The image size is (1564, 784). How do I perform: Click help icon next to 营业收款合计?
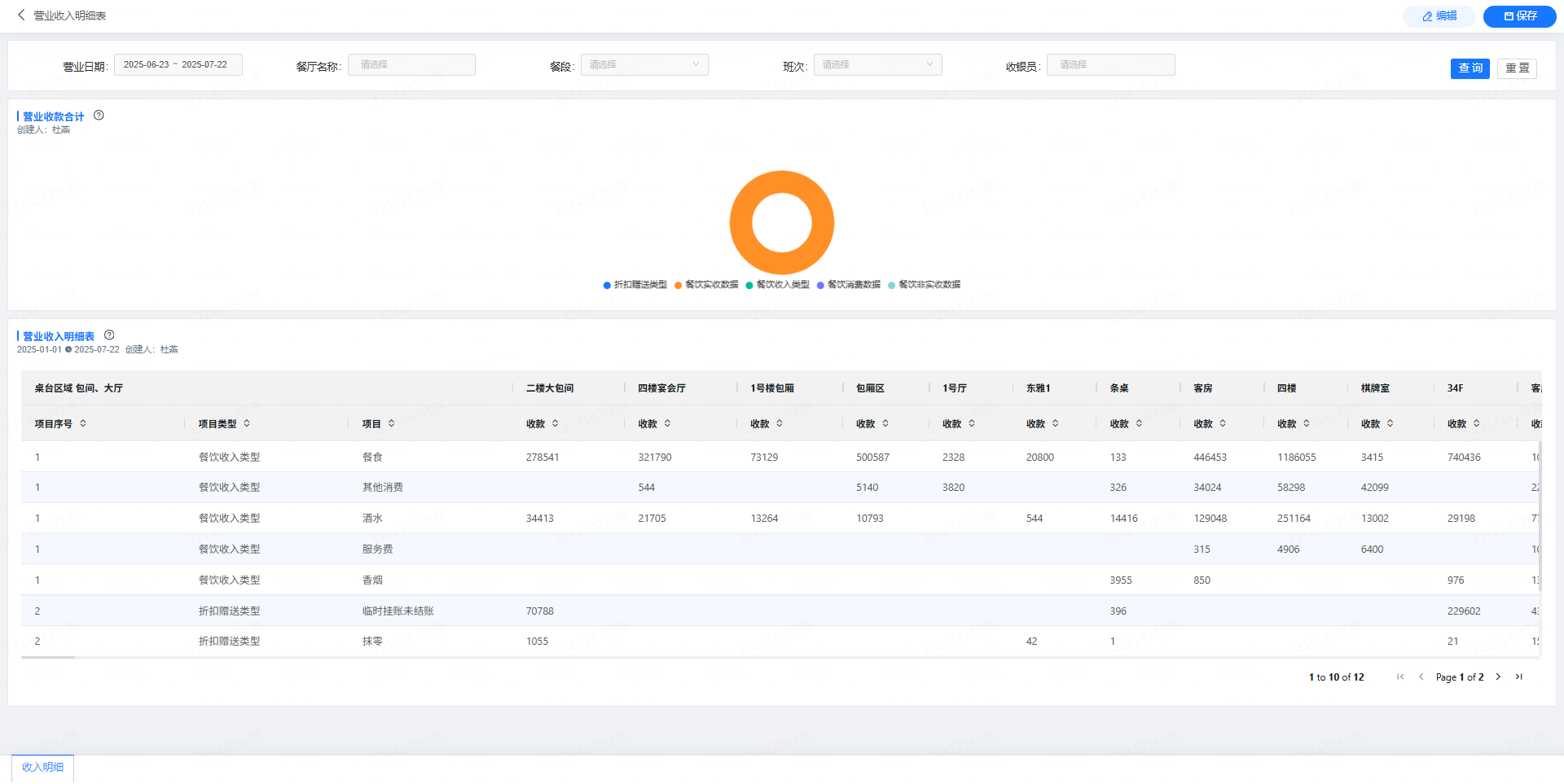(99, 116)
